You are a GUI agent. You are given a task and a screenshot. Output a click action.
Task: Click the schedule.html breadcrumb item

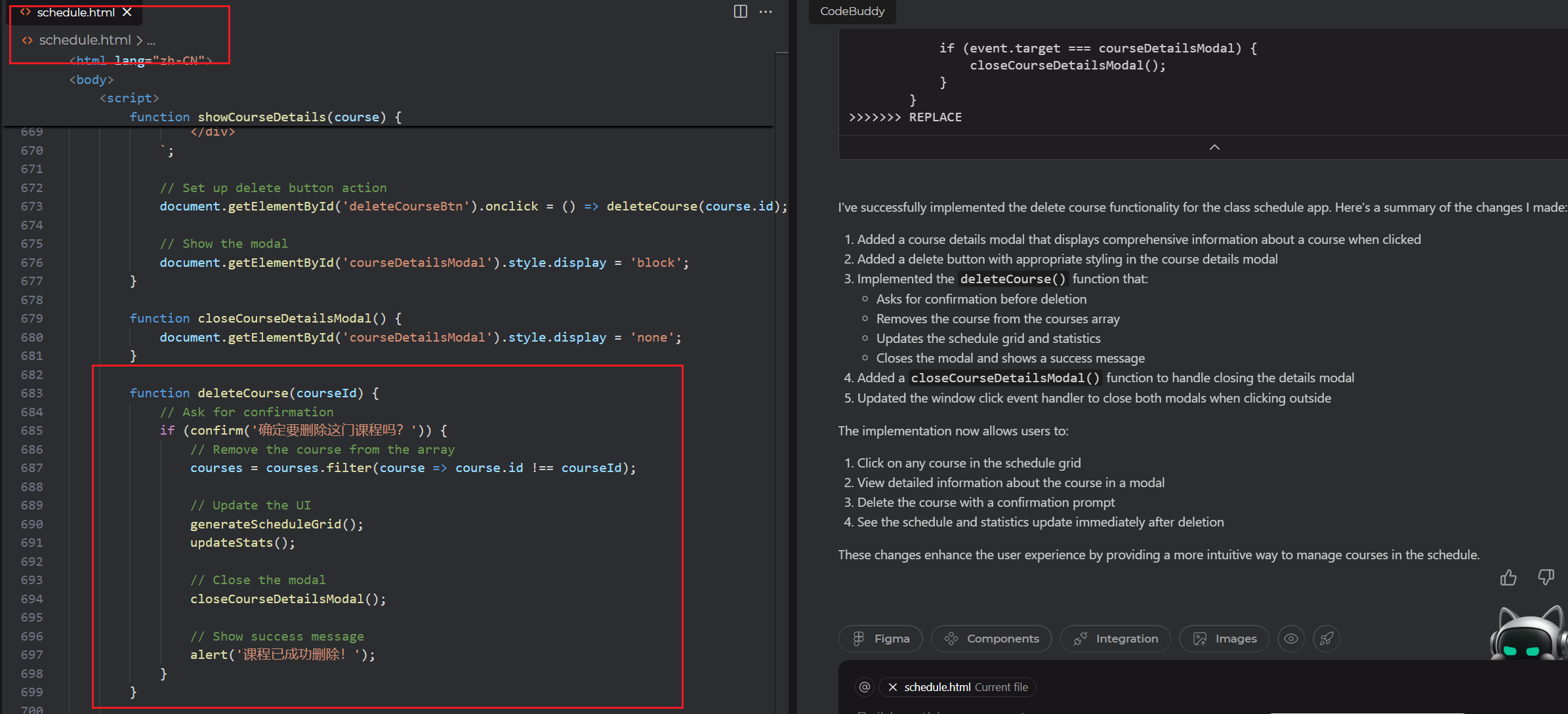(x=85, y=41)
